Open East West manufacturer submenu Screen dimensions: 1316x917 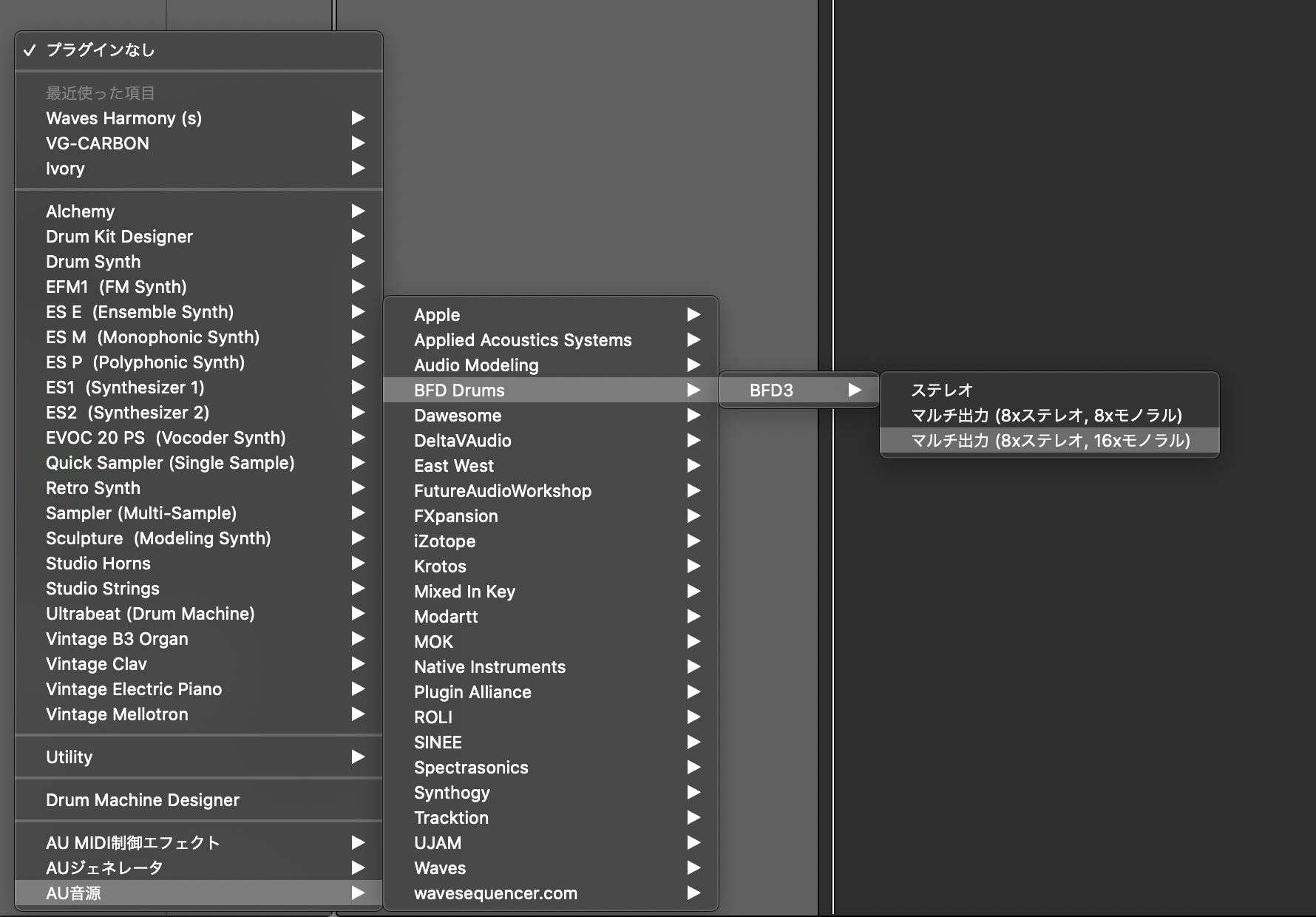[x=551, y=466]
